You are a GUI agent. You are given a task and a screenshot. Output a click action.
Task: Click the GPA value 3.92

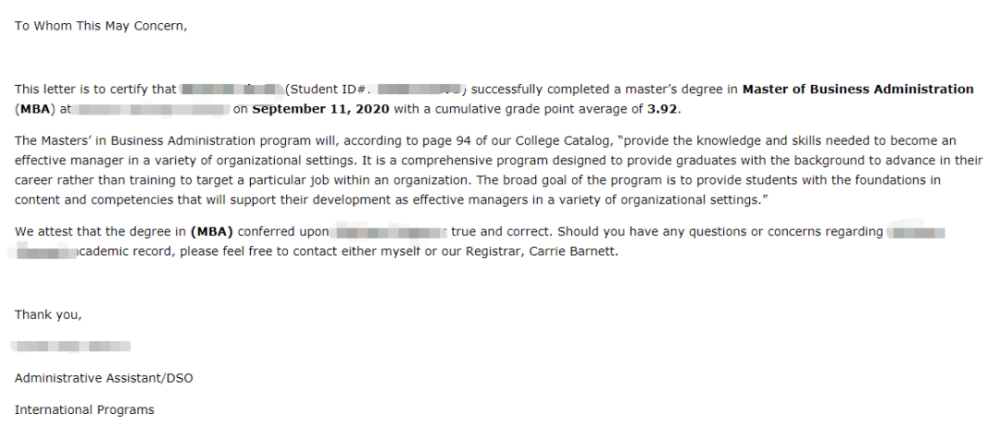click(x=663, y=109)
